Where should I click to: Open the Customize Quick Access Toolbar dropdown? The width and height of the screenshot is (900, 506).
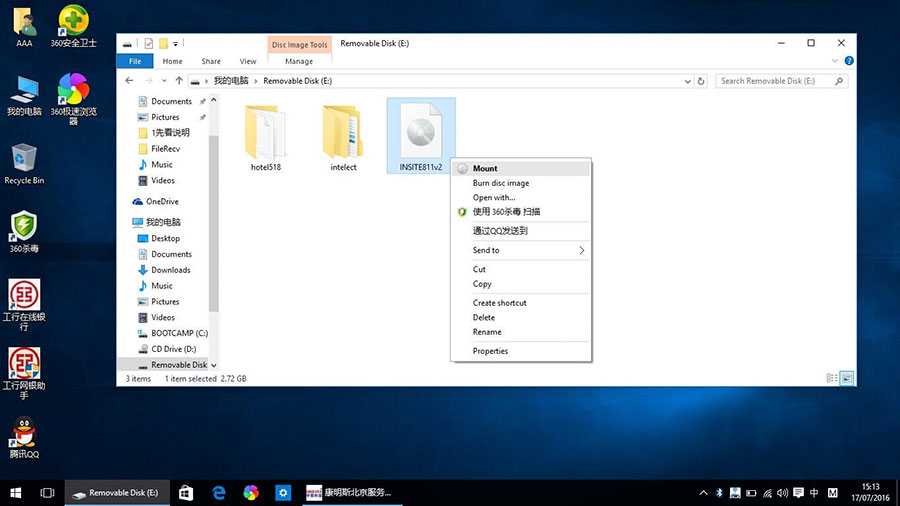tap(176, 44)
